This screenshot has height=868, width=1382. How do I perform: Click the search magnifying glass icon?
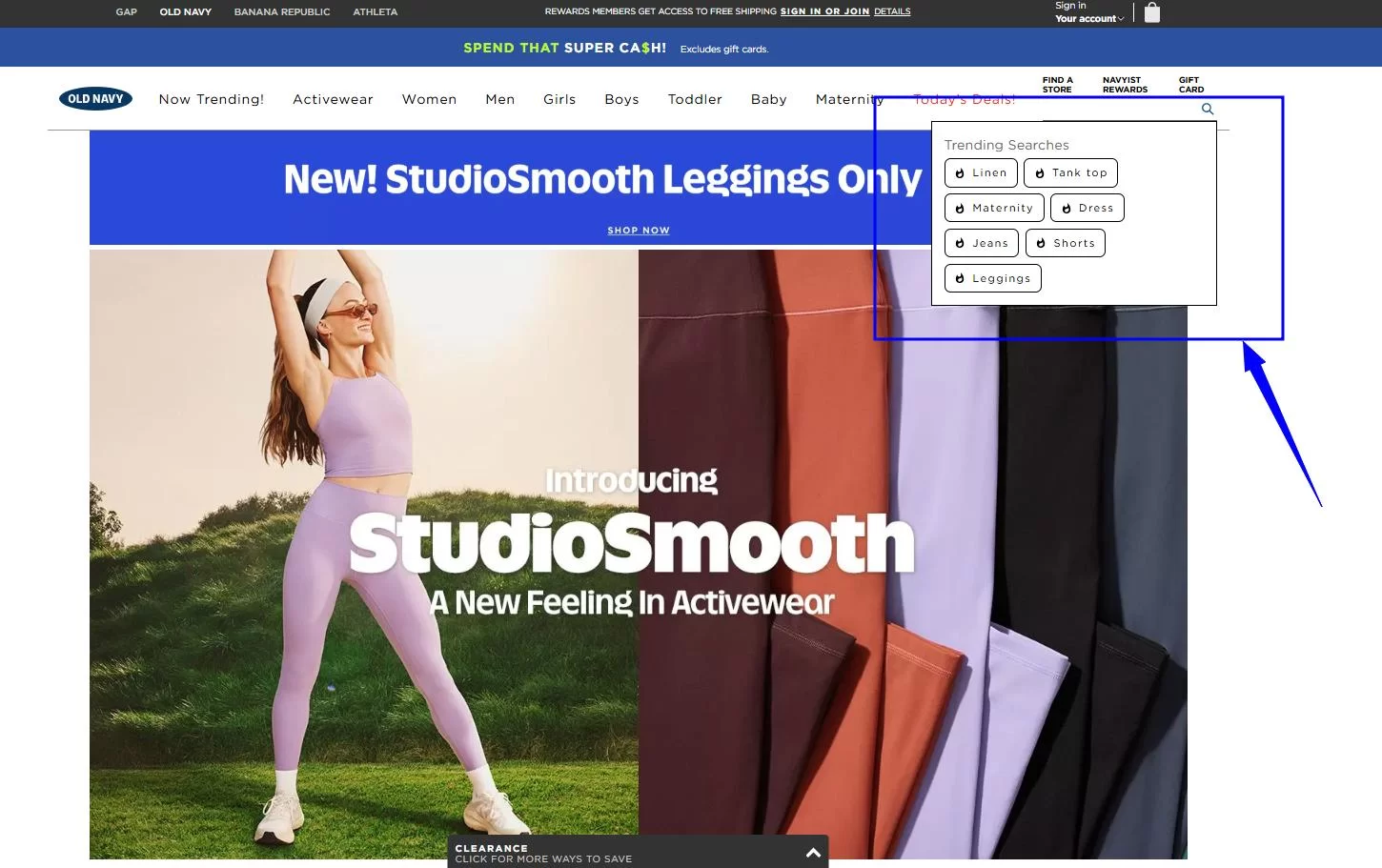click(x=1208, y=110)
